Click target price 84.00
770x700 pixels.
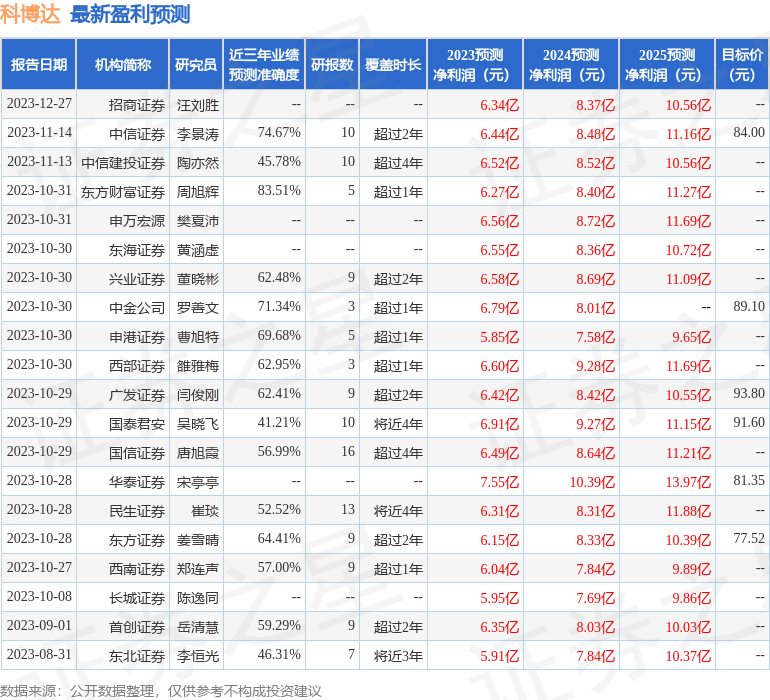(749, 133)
